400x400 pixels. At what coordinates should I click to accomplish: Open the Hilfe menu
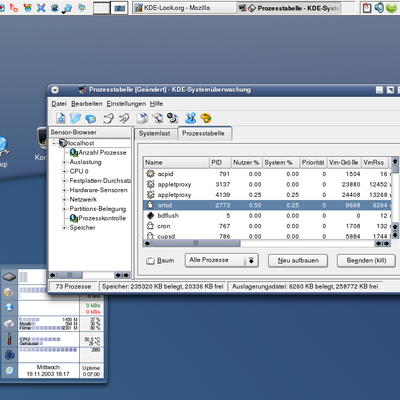click(x=156, y=104)
